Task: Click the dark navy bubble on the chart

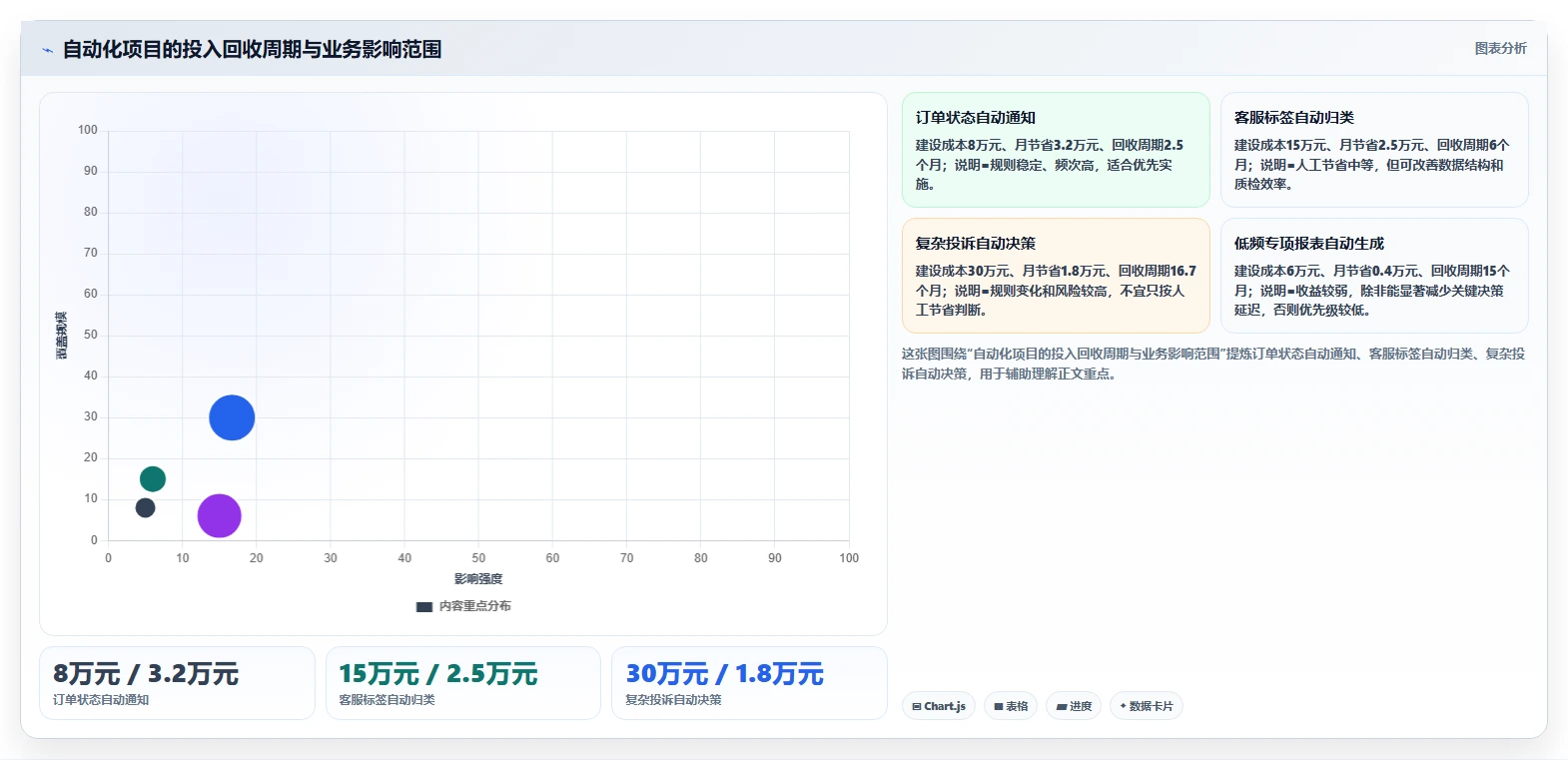Action: (x=146, y=508)
